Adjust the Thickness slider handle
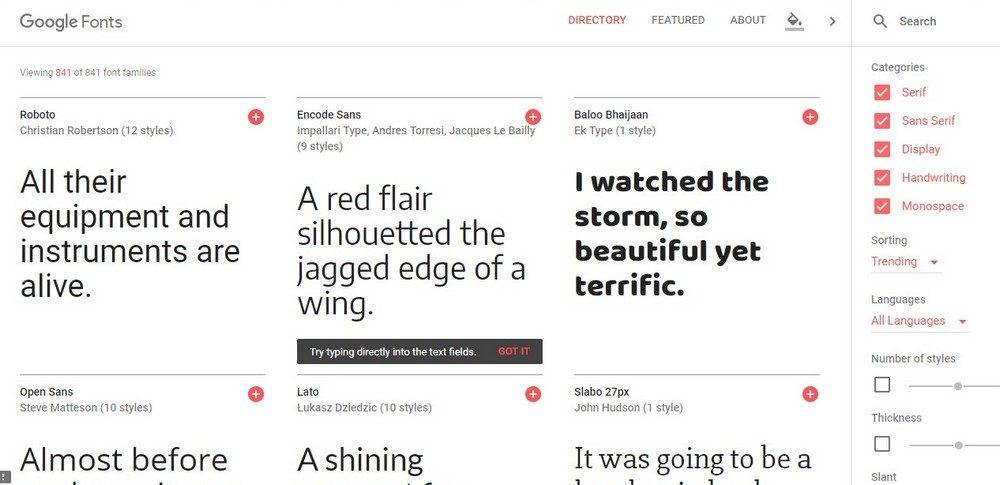The width and height of the screenshot is (1000, 485). [958, 445]
